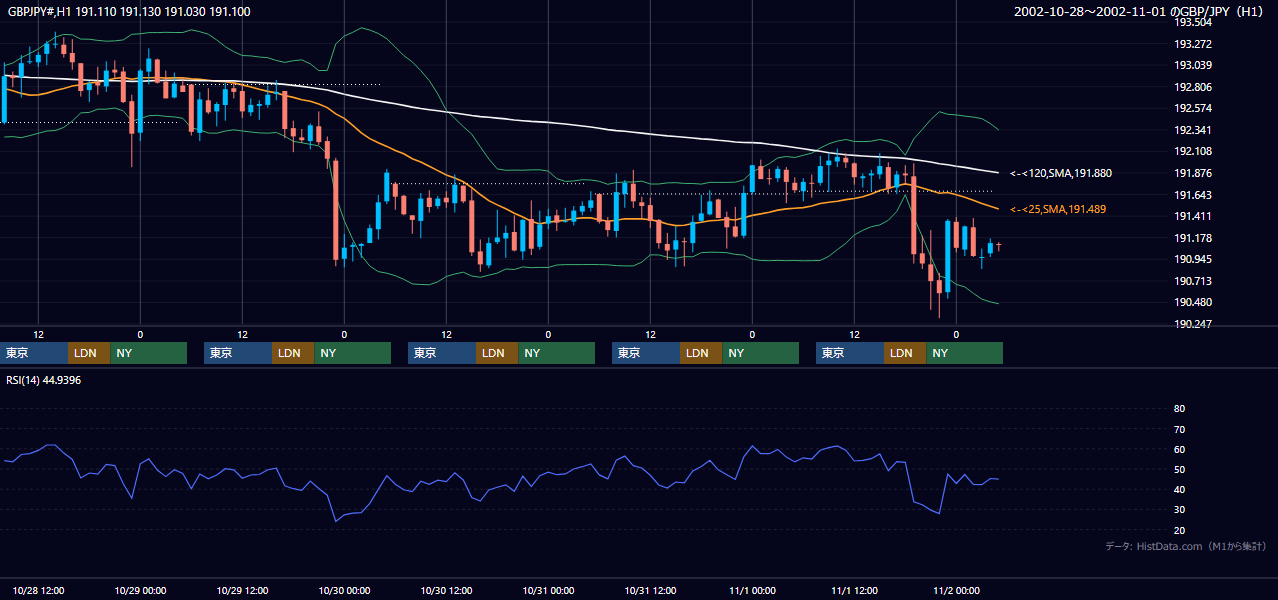This screenshot has height=600, width=1278.
Task: Click price axis label 192.108
Action: [x=1193, y=151]
